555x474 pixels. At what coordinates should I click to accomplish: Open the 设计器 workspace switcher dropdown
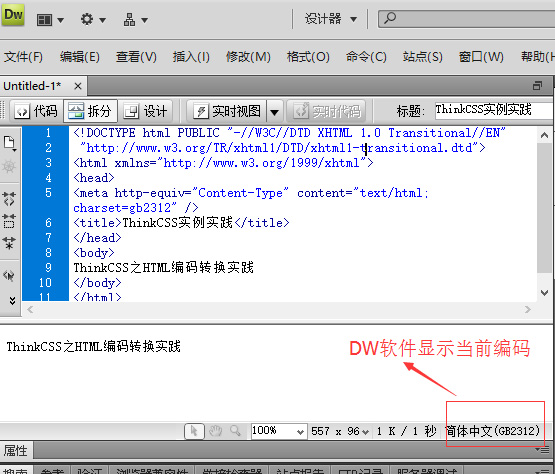coord(331,19)
